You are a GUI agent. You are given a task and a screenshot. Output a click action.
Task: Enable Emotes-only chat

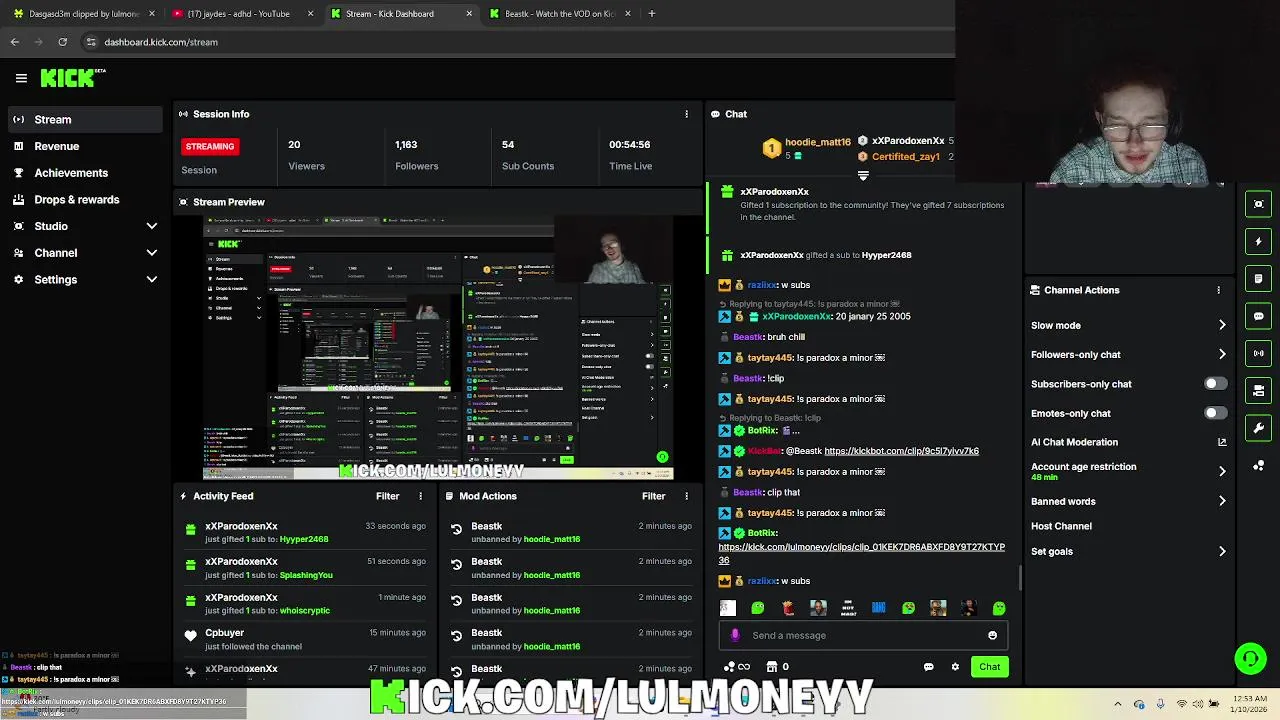click(x=1215, y=413)
